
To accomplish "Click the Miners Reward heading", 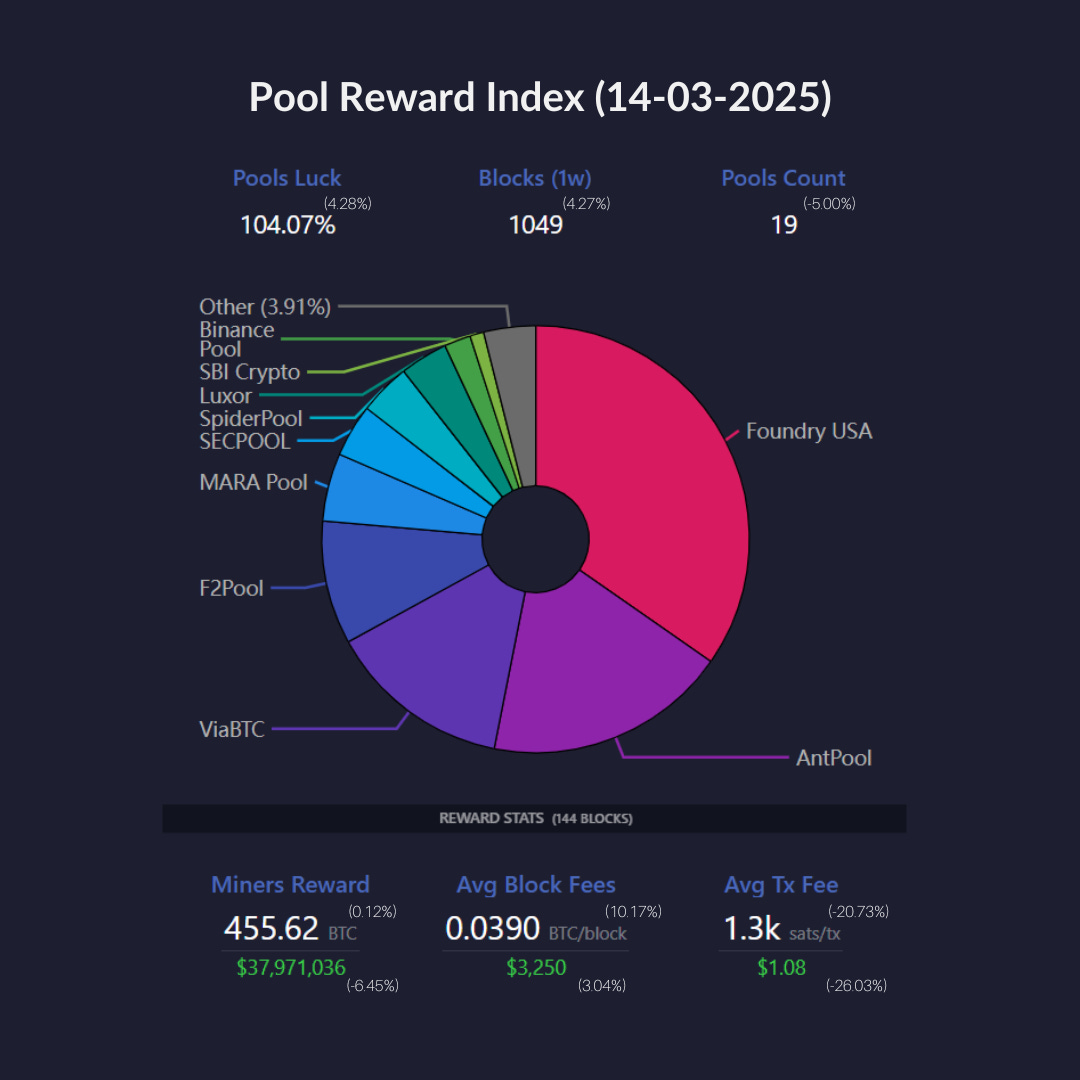I will click(x=290, y=884).
